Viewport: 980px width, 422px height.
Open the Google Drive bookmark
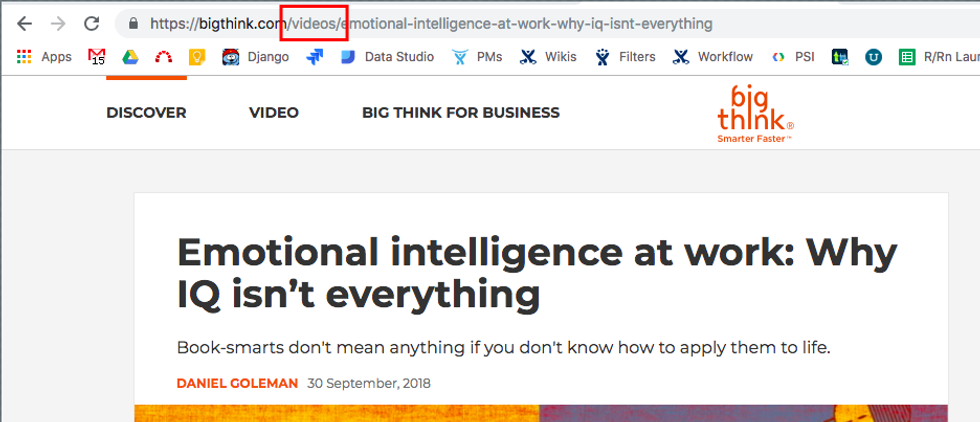click(x=130, y=57)
